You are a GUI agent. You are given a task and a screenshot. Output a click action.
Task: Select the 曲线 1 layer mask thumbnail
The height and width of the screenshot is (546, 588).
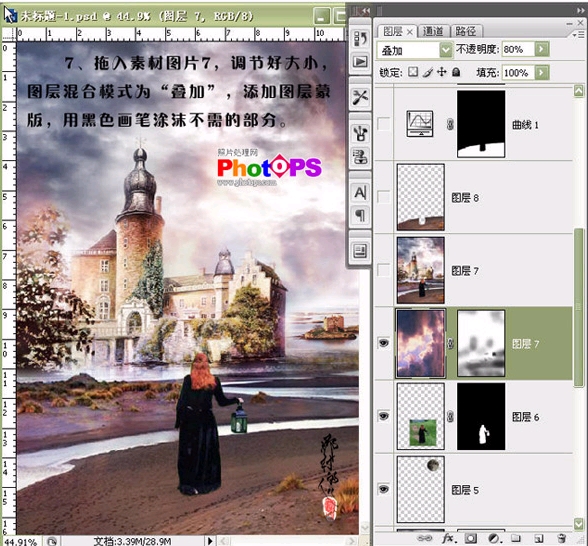[481, 124]
